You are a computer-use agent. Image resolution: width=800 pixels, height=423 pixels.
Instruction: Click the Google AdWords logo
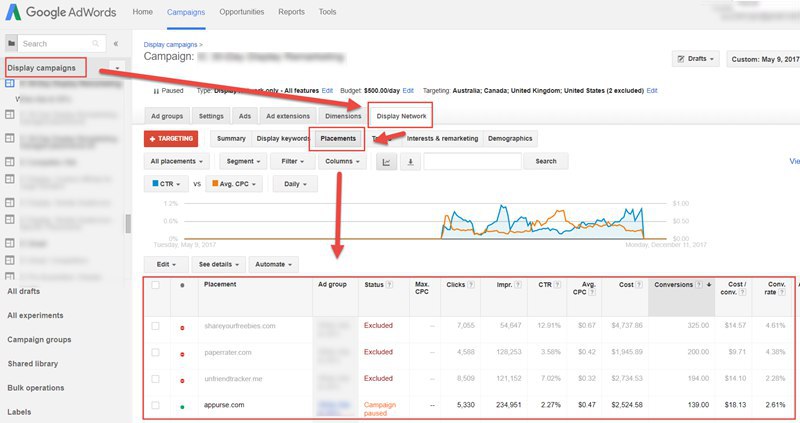(61, 12)
